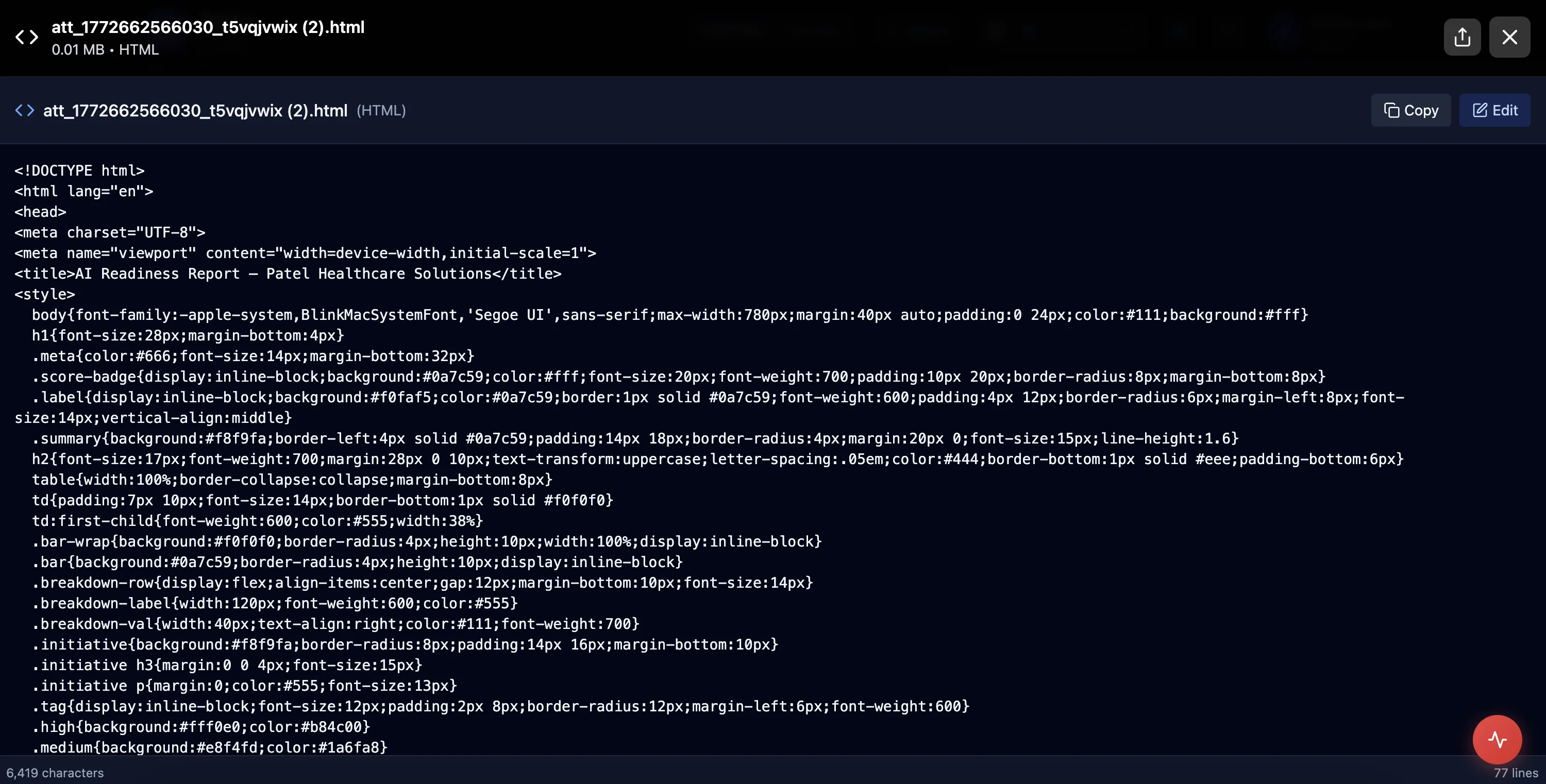Image resolution: width=1546 pixels, height=784 pixels.
Task: Click the code brackets icon in top header
Action: (26, 37)
